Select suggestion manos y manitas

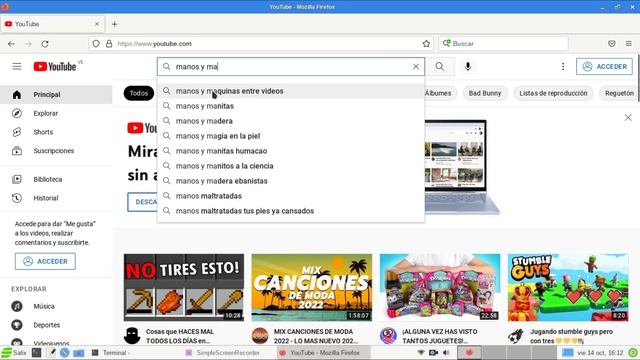[x=291, y=106]
